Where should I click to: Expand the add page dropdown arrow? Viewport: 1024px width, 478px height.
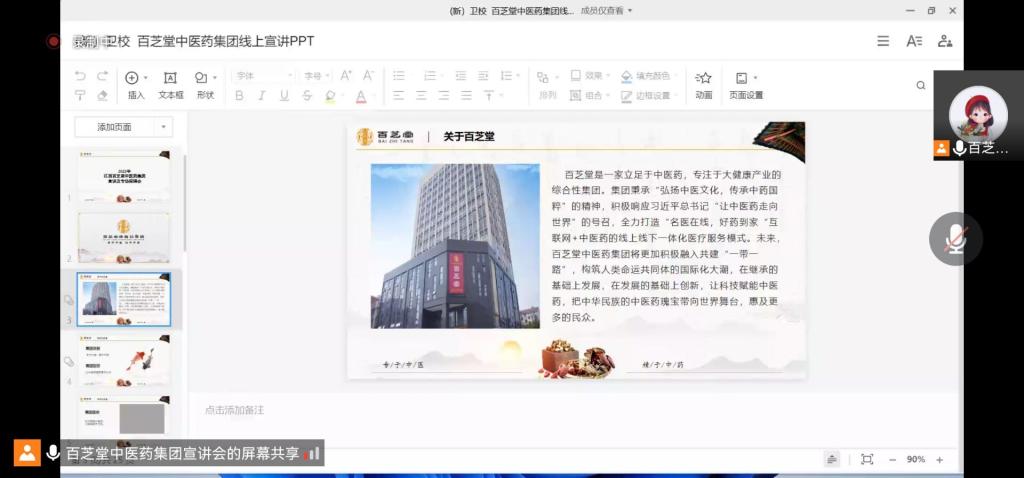[164, 127]
